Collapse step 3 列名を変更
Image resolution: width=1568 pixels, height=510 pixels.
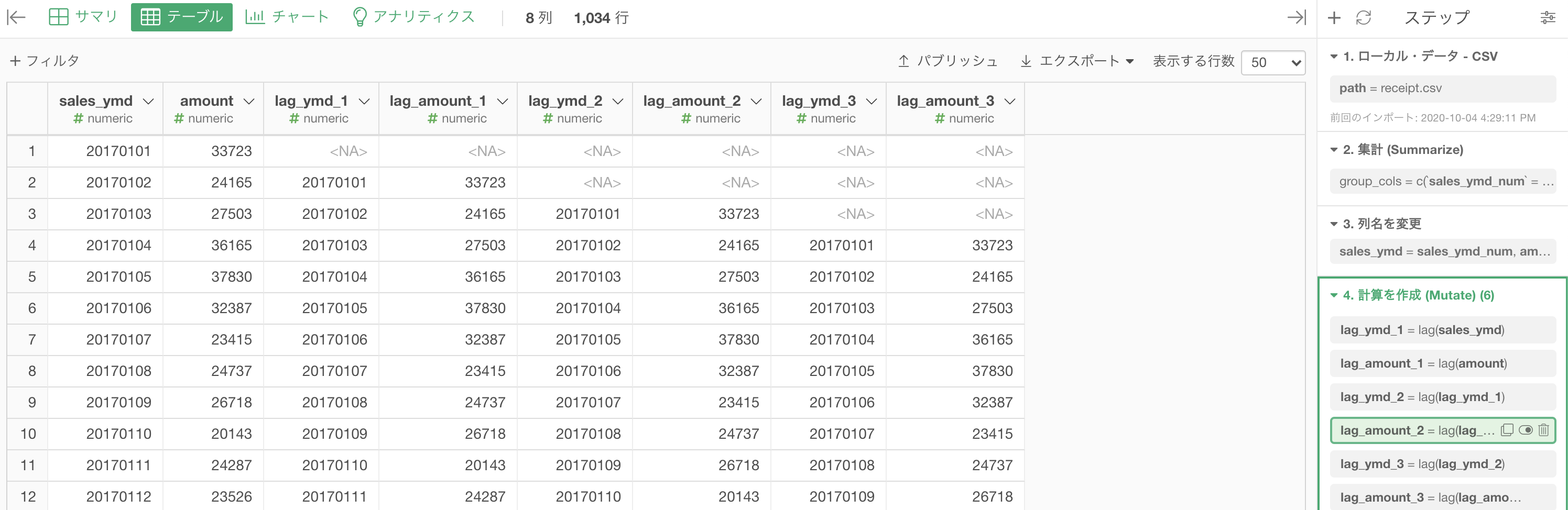click(1334, 224)
